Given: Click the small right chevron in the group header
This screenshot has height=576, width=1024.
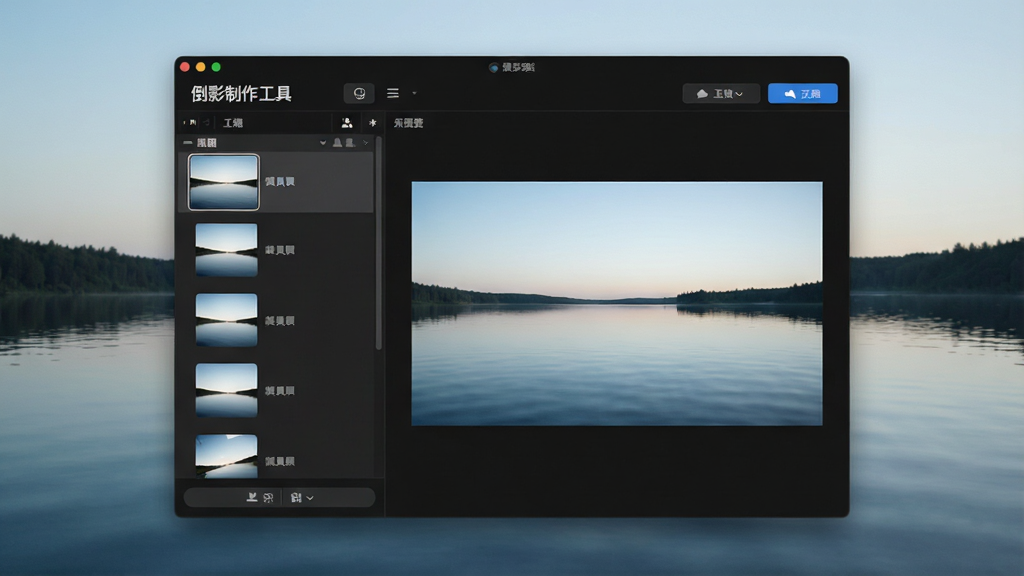Looking at the screenshot, I should [366, 142].
